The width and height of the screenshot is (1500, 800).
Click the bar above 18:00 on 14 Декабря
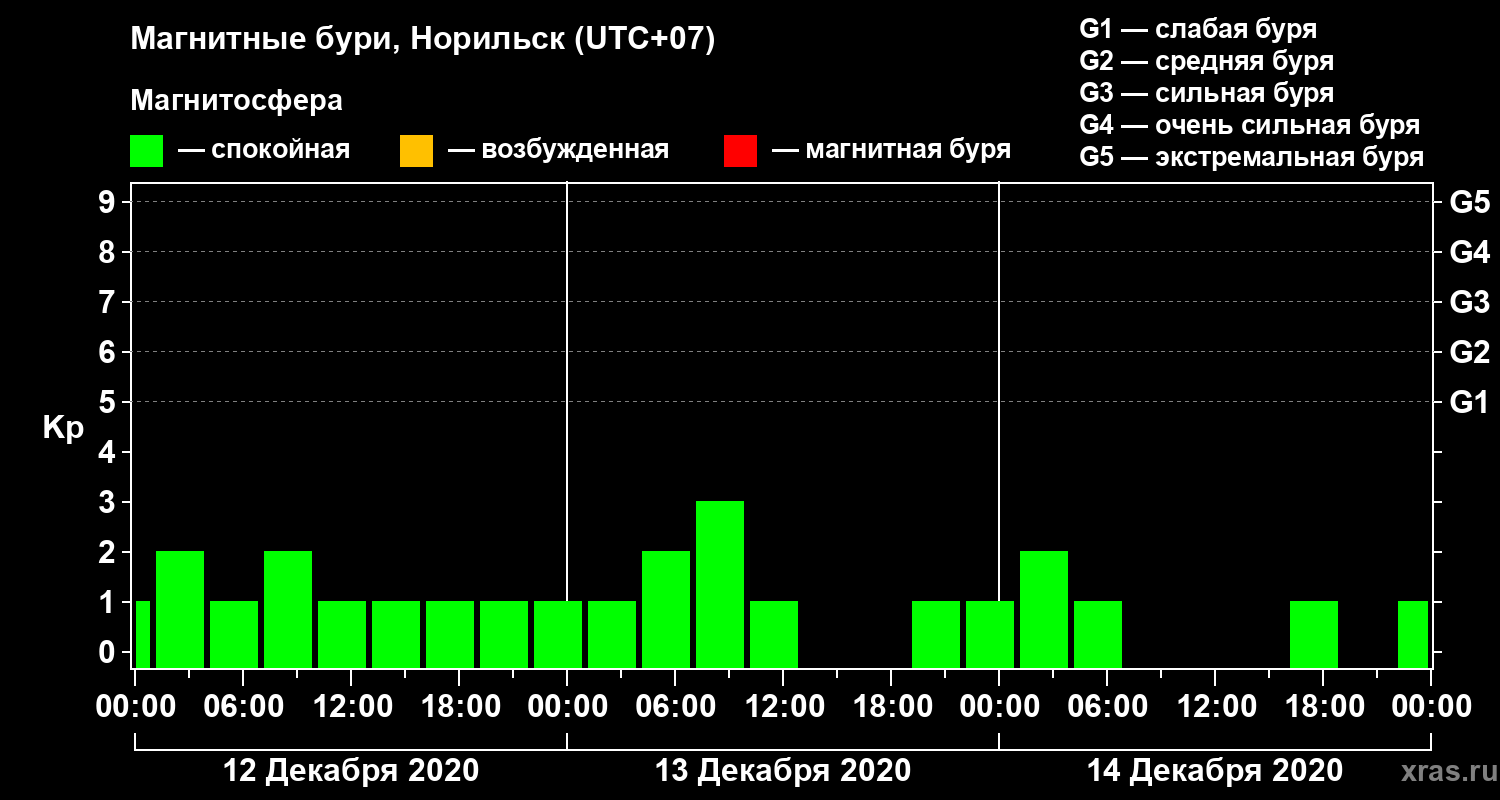point(1314,634)
